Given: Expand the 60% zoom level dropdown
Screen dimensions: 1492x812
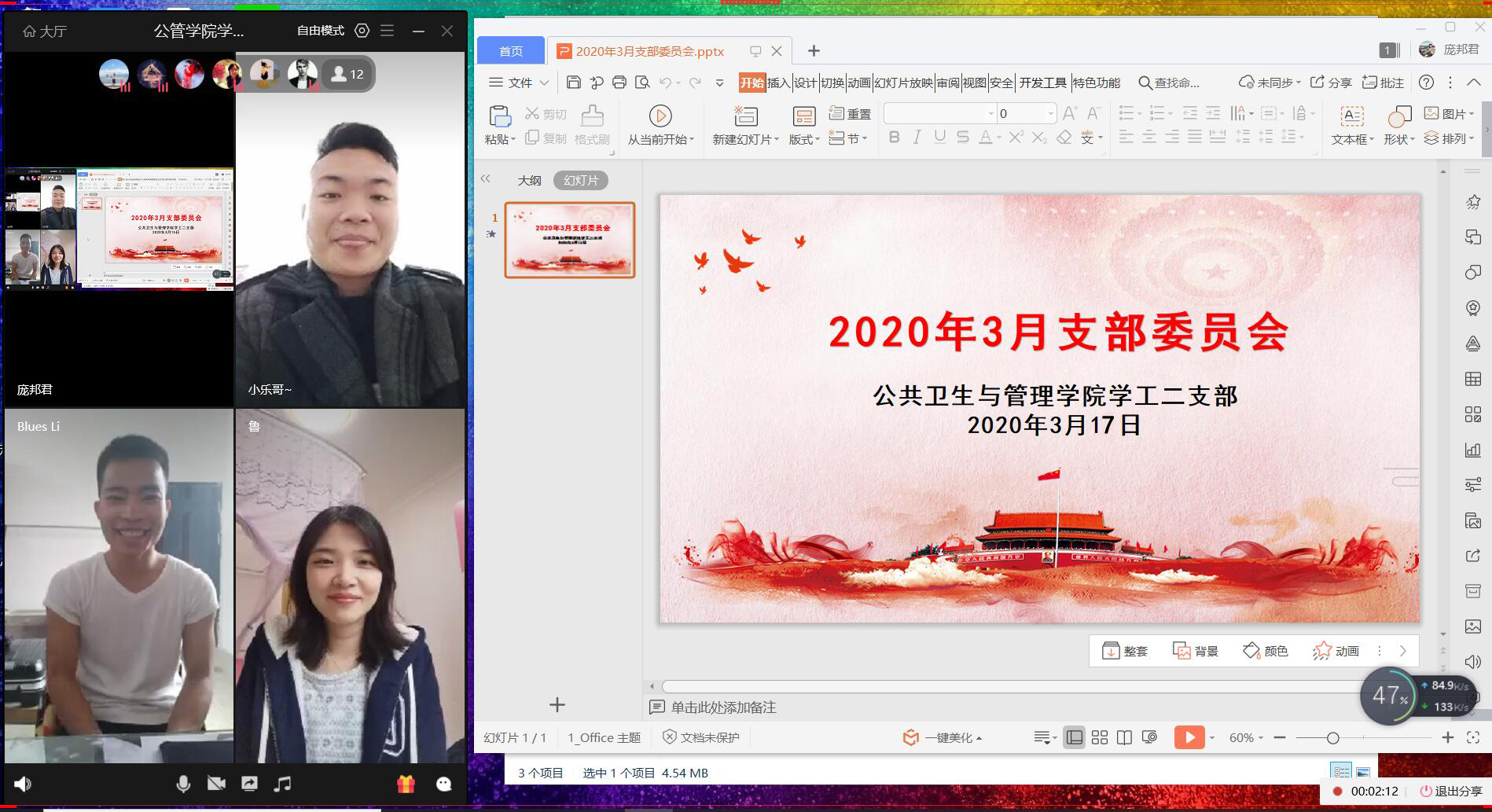Looking at the screenshot, I should (x=1246, y=737).
